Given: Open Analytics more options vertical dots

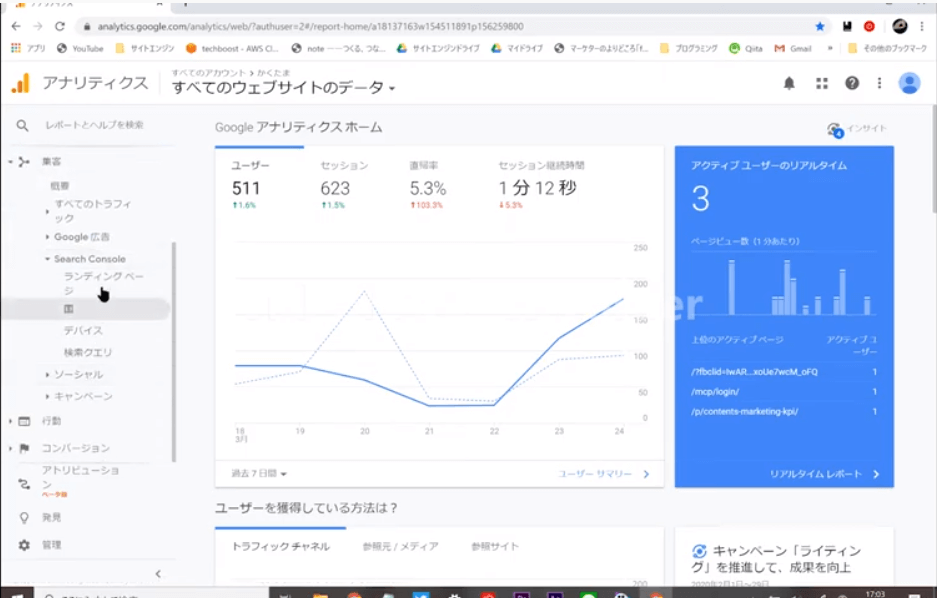Looking at the screenshot, I should (879, 83).
